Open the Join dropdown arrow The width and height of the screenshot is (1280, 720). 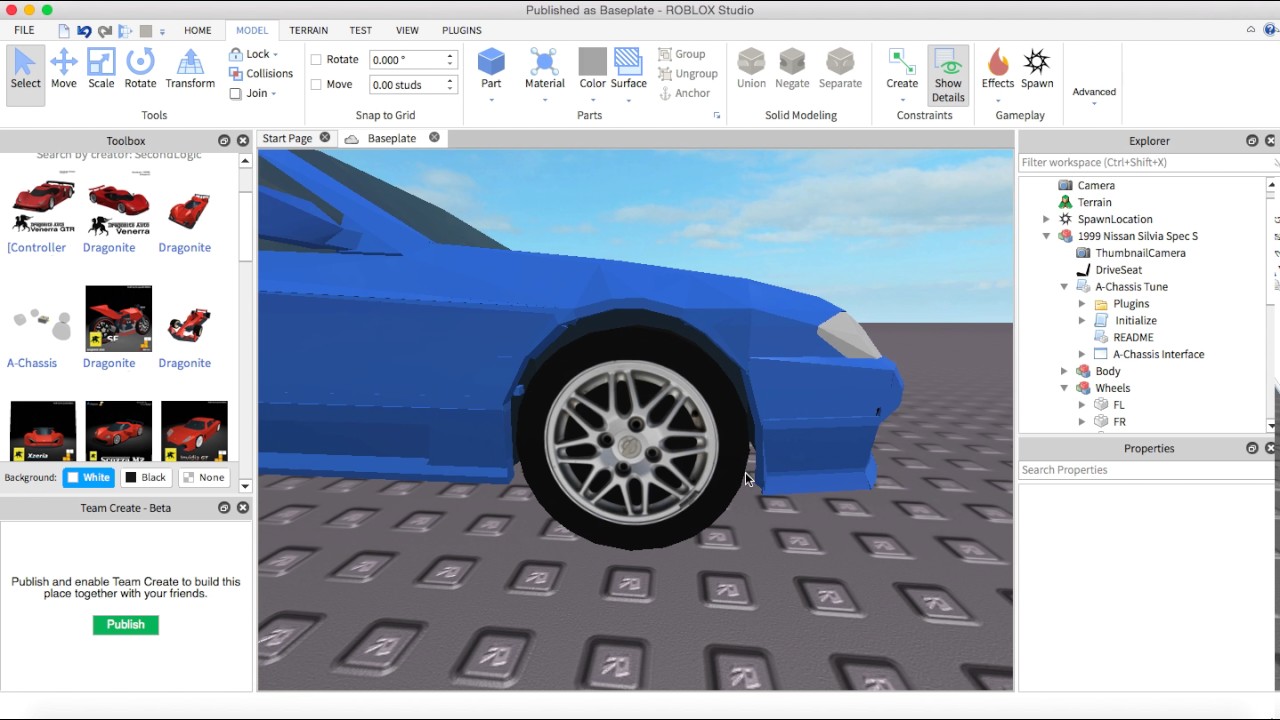click(274, 94)
